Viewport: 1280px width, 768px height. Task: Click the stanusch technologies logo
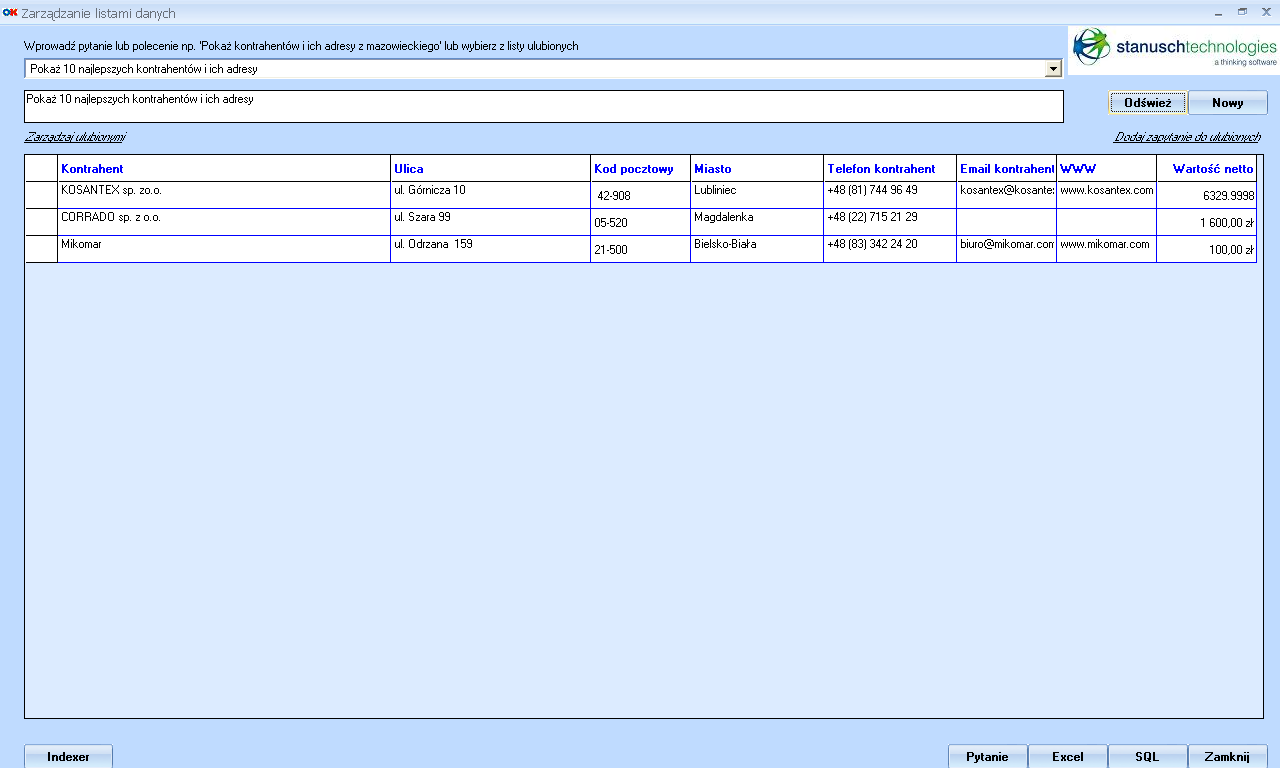click(x=1174, y=50)
